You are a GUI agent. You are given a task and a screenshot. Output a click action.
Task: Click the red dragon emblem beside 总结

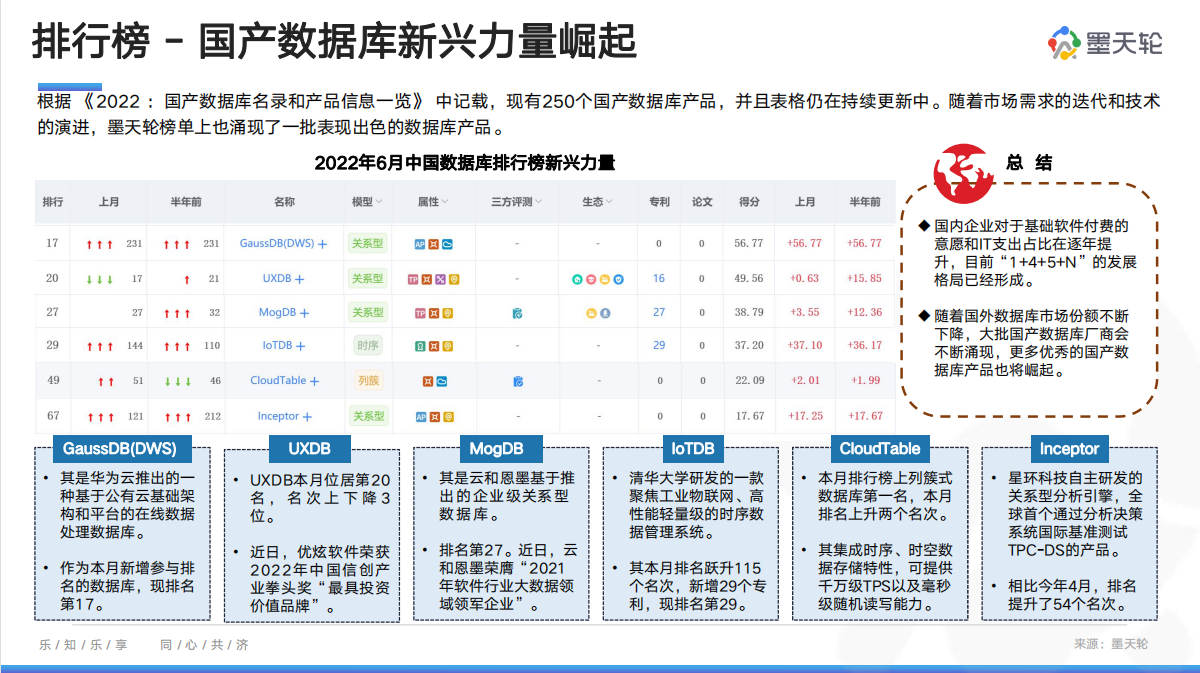point(961,172)
